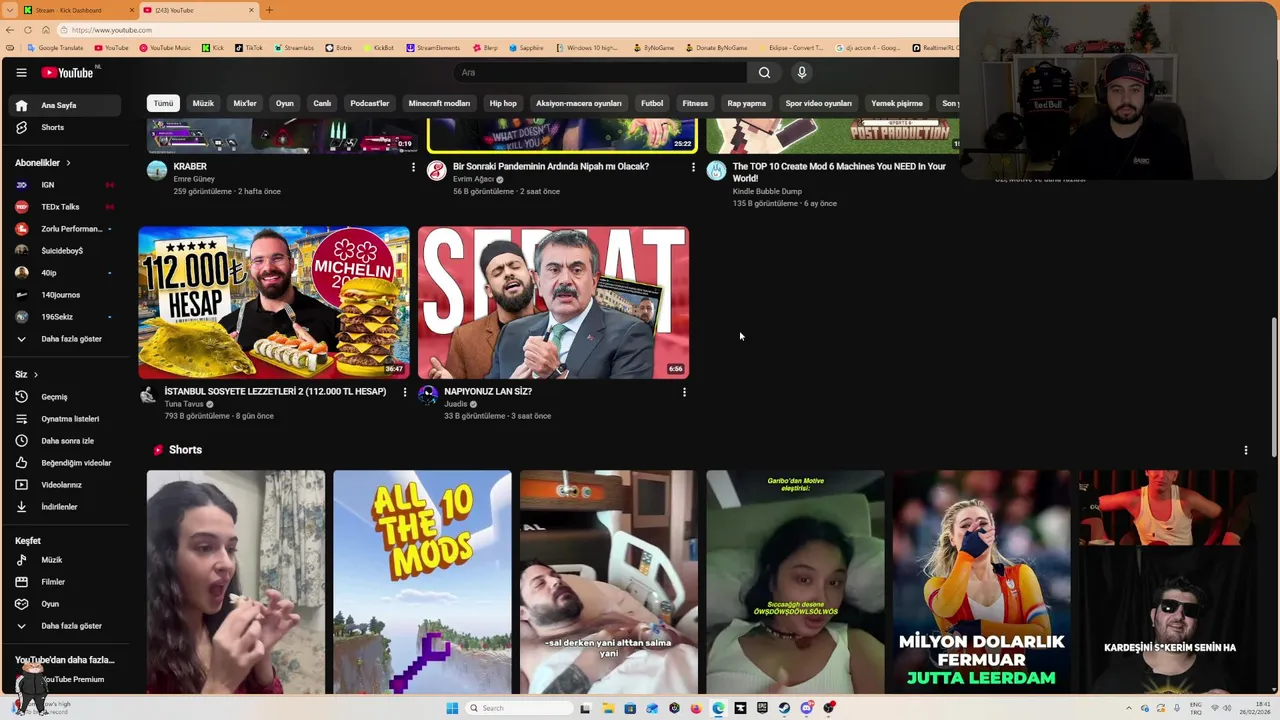Show more subscriptions via Daha fazla göster
The height and width of the screenshot is (720, 1280).
64,339
